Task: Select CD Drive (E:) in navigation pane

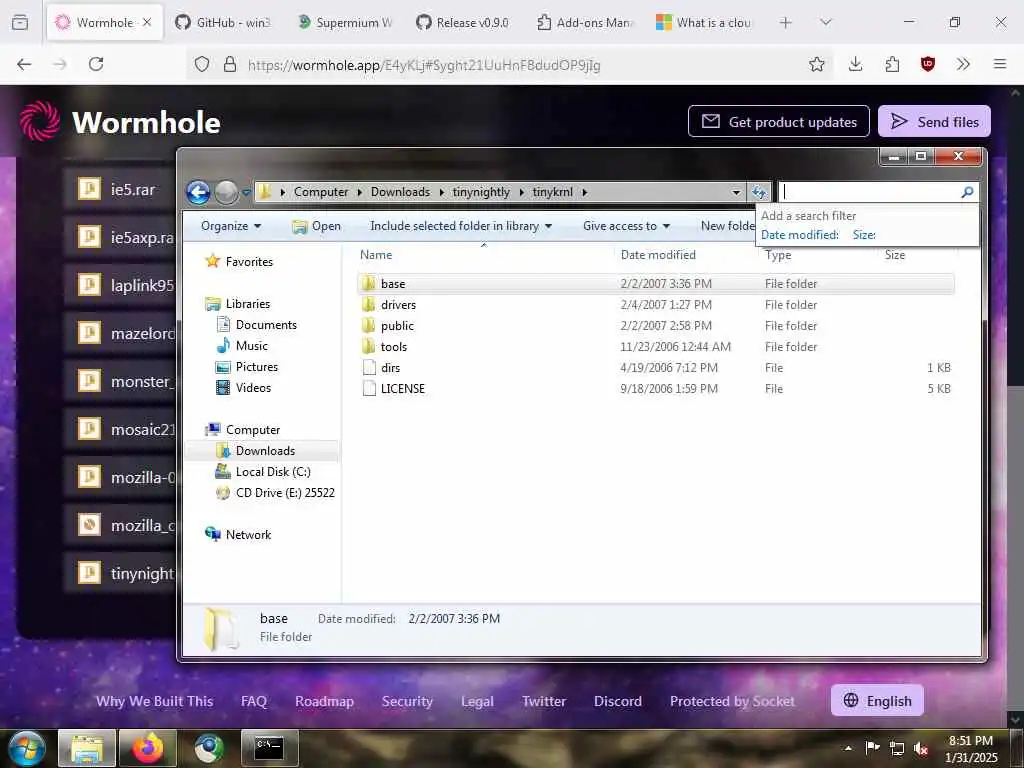Action: click(285, 492)
